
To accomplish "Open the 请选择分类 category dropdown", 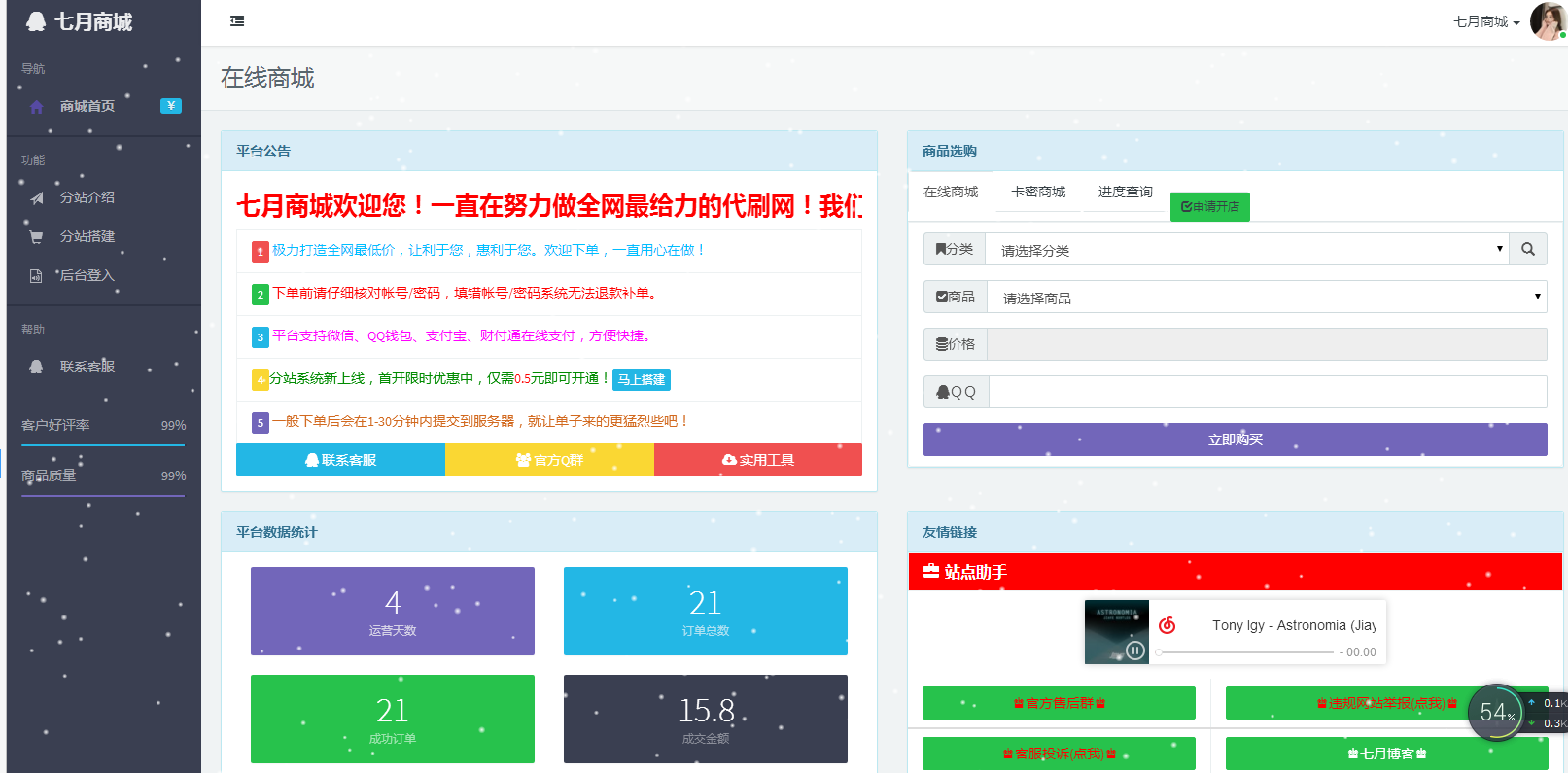I will coord(1246,250).
